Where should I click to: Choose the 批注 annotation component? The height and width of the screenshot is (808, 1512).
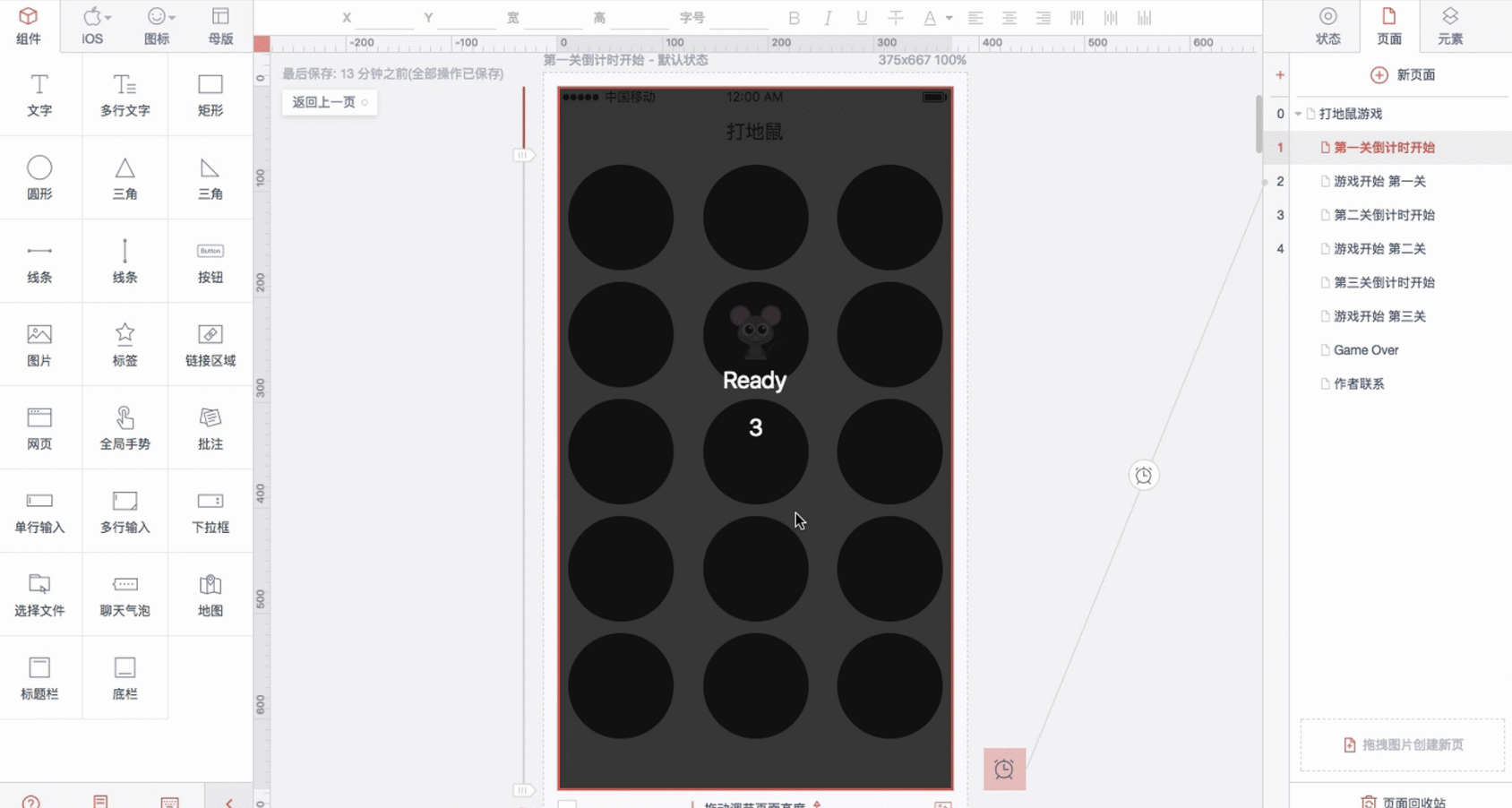pyautogui.click(x=210, y=428)
